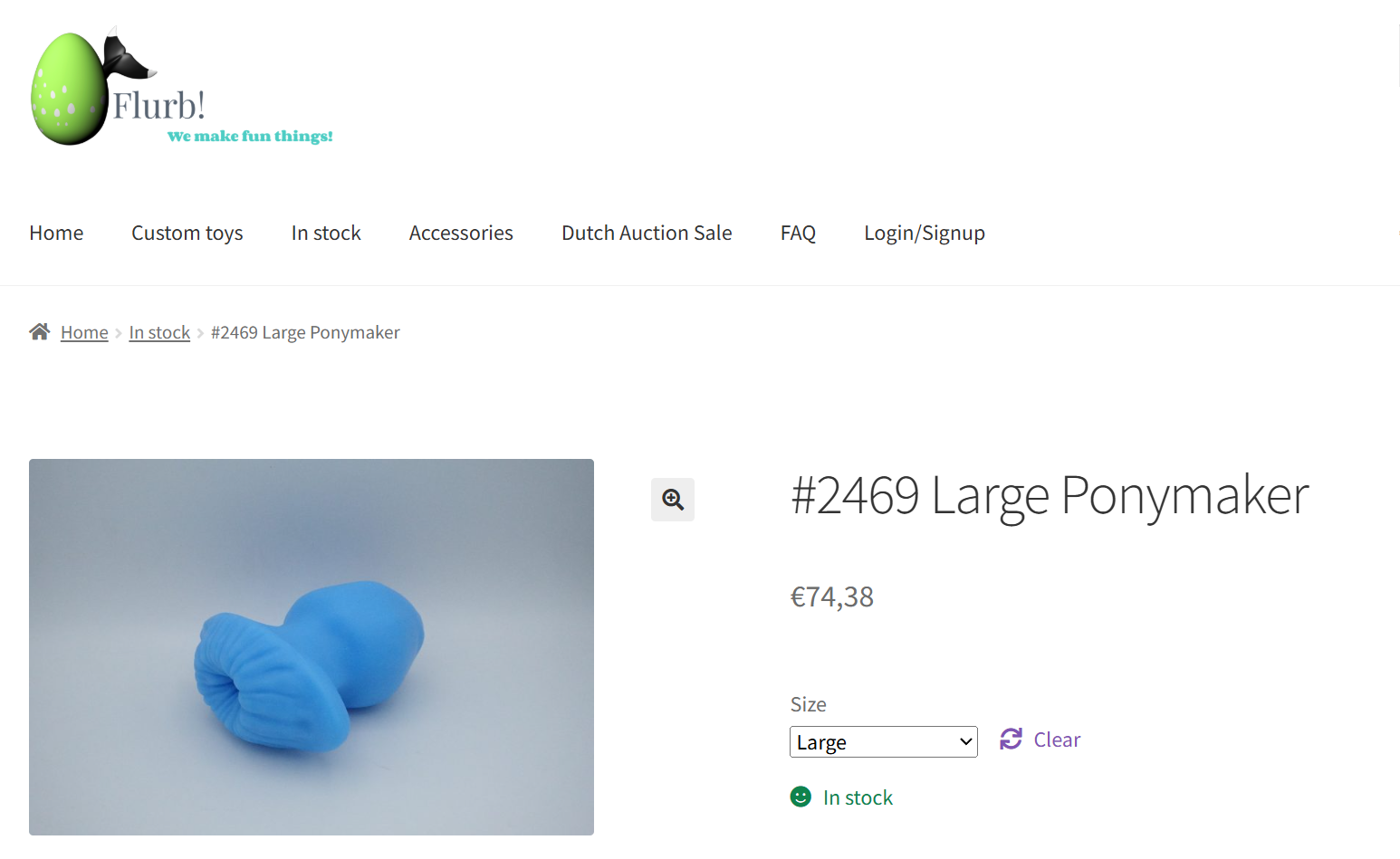Visit the Dutch Auction Sale page

click(647, 233)
